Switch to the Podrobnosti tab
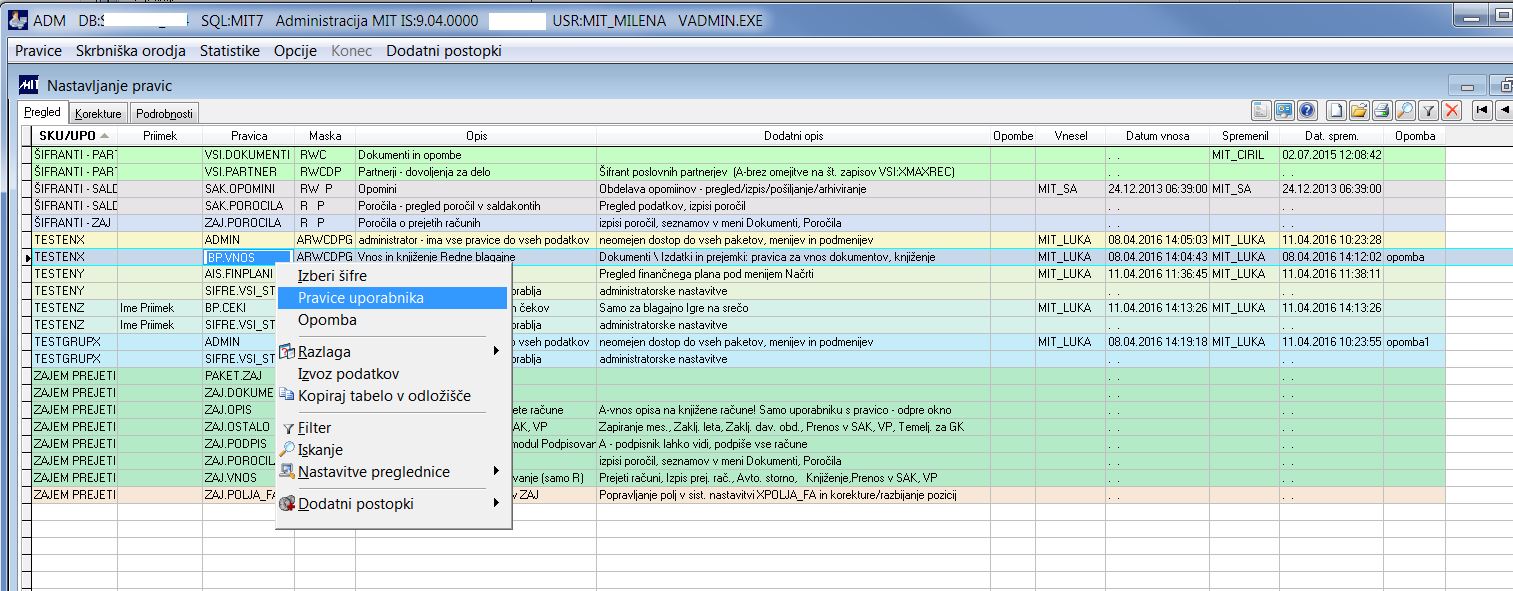Viewport: 1513px width, 591px height. [x=164, y=114]
